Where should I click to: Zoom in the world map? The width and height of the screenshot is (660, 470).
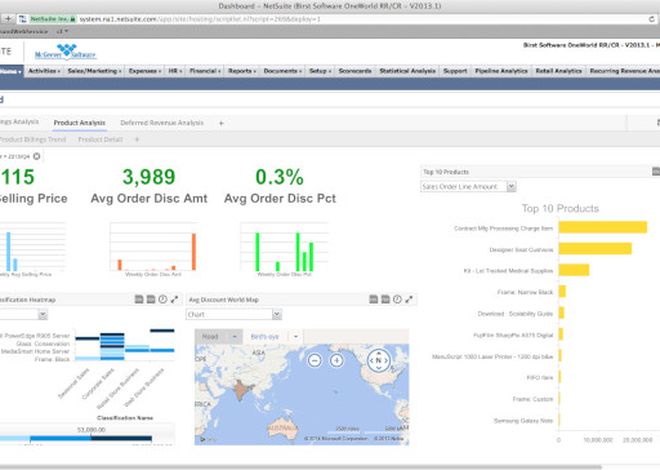click(336, 360)
